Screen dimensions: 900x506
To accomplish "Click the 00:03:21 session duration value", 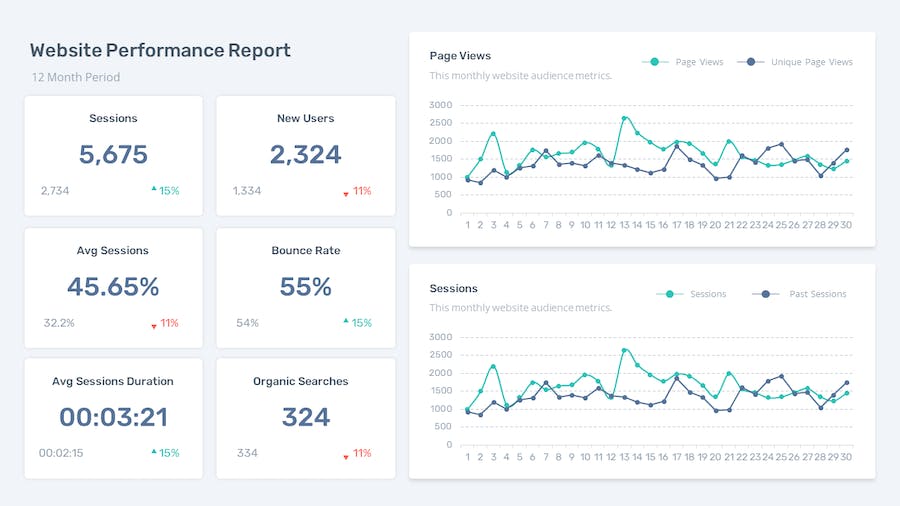I will tap(113, 417).
